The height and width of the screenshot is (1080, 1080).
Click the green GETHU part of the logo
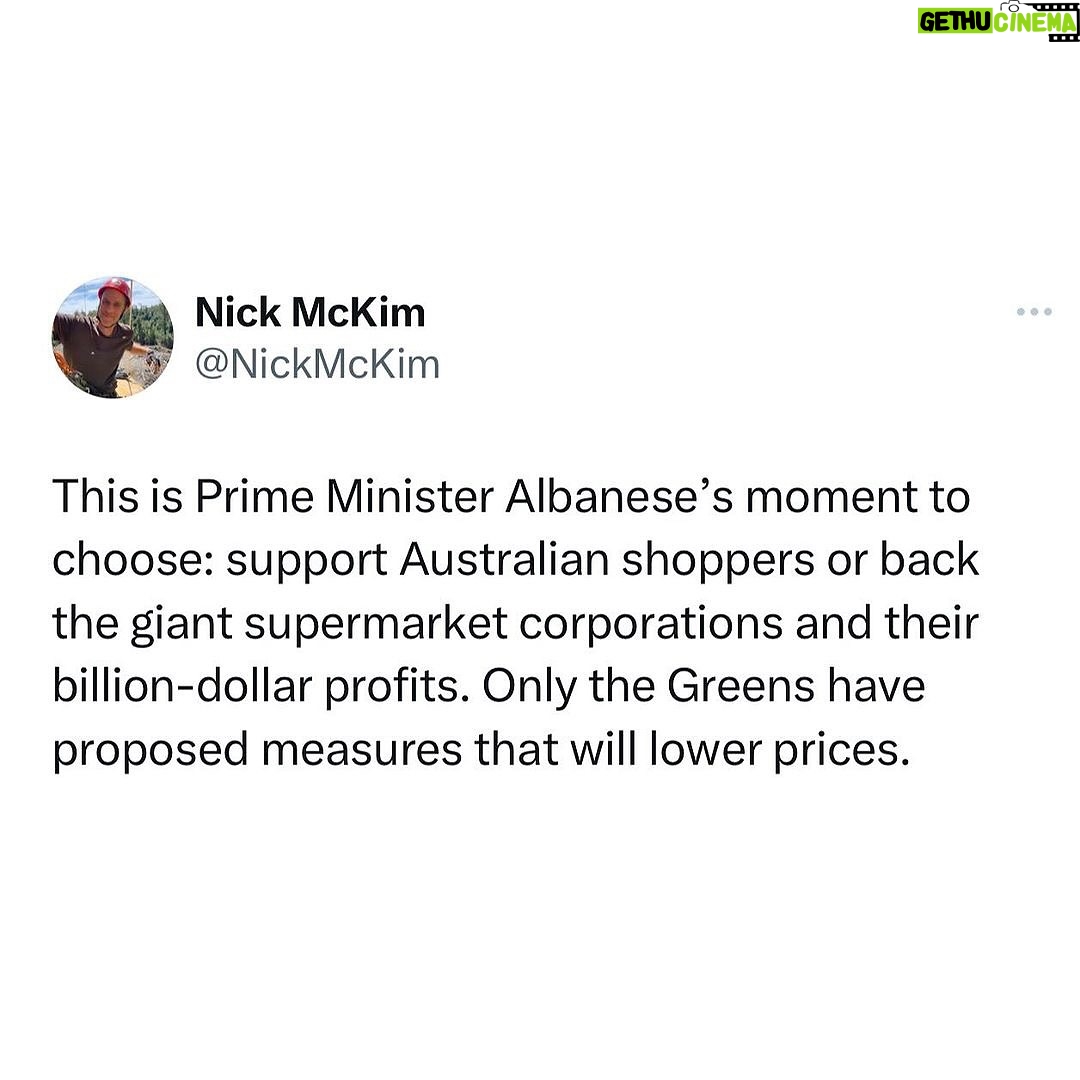[x=955, y=22]
